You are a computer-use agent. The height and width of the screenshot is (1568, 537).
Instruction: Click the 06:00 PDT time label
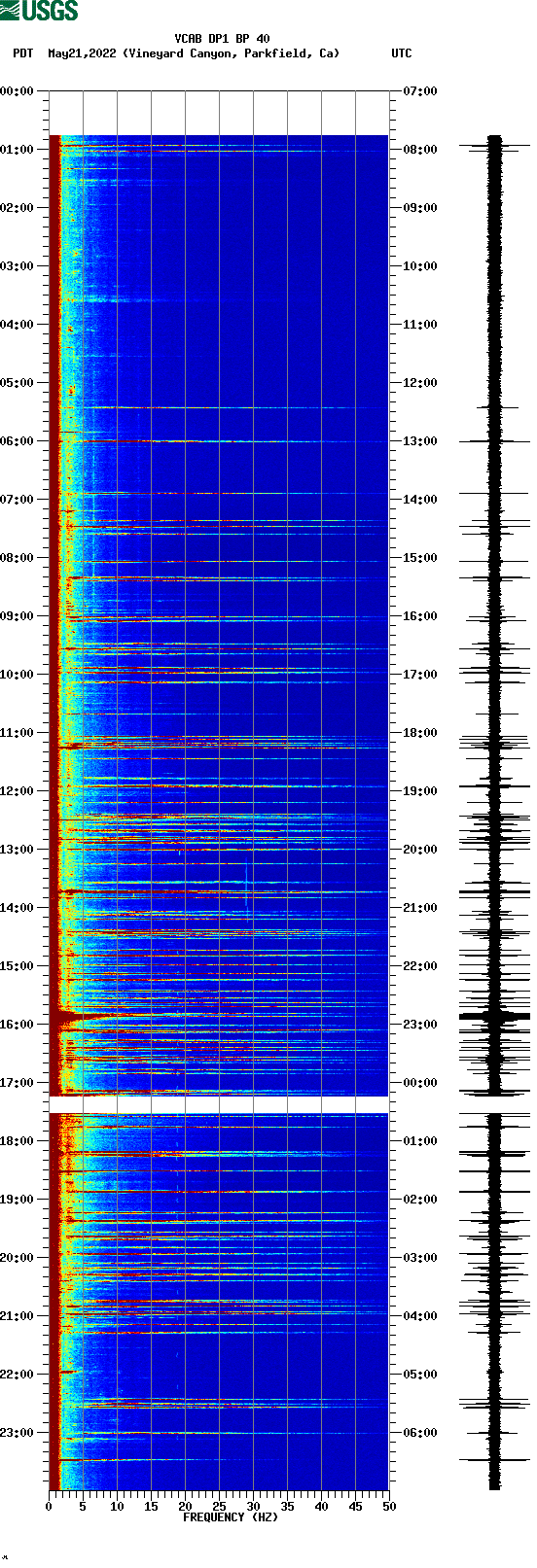[x=17, y=441]
